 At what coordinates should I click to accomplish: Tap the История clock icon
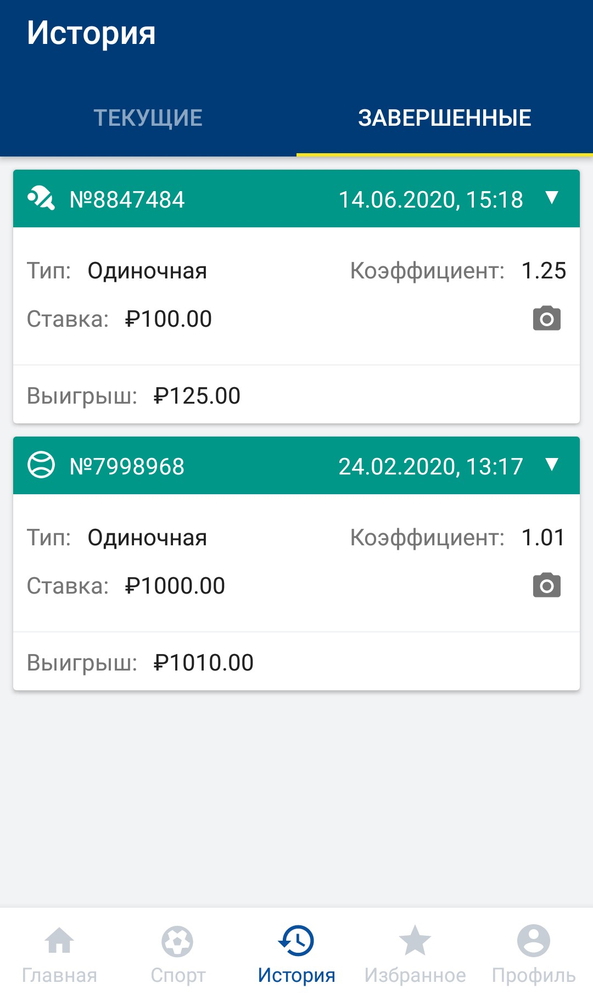click(296, 941)
